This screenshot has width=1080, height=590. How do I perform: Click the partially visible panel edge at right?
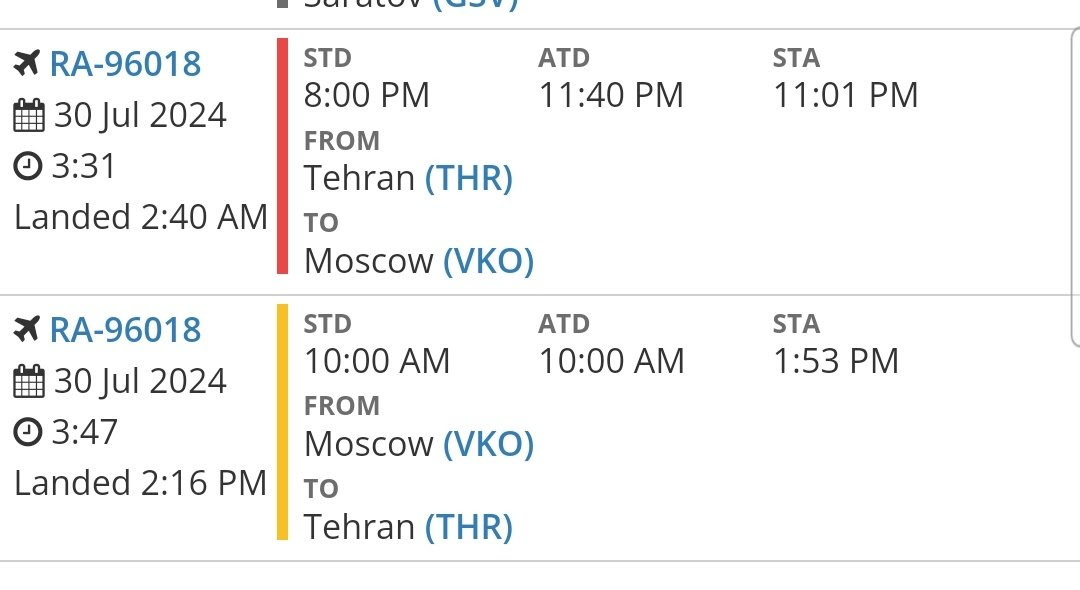(1075, 186)
